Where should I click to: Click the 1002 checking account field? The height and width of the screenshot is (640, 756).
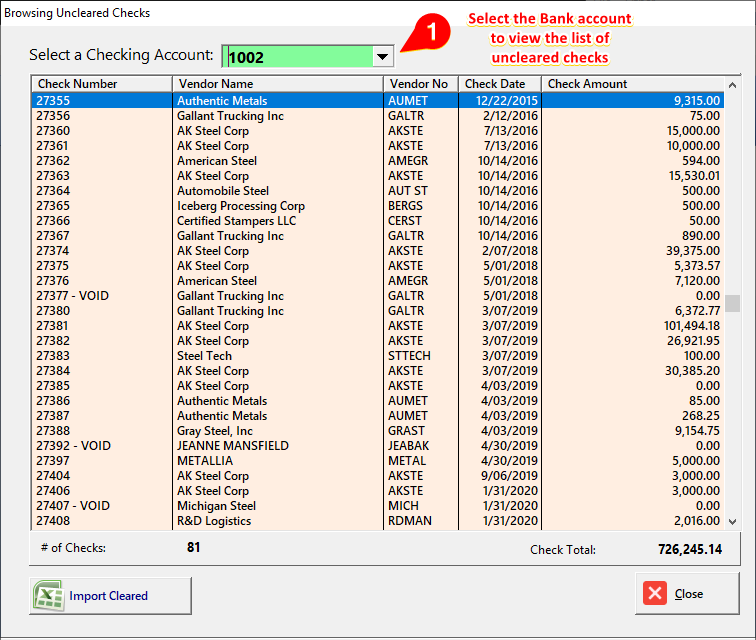pos(299,57)
